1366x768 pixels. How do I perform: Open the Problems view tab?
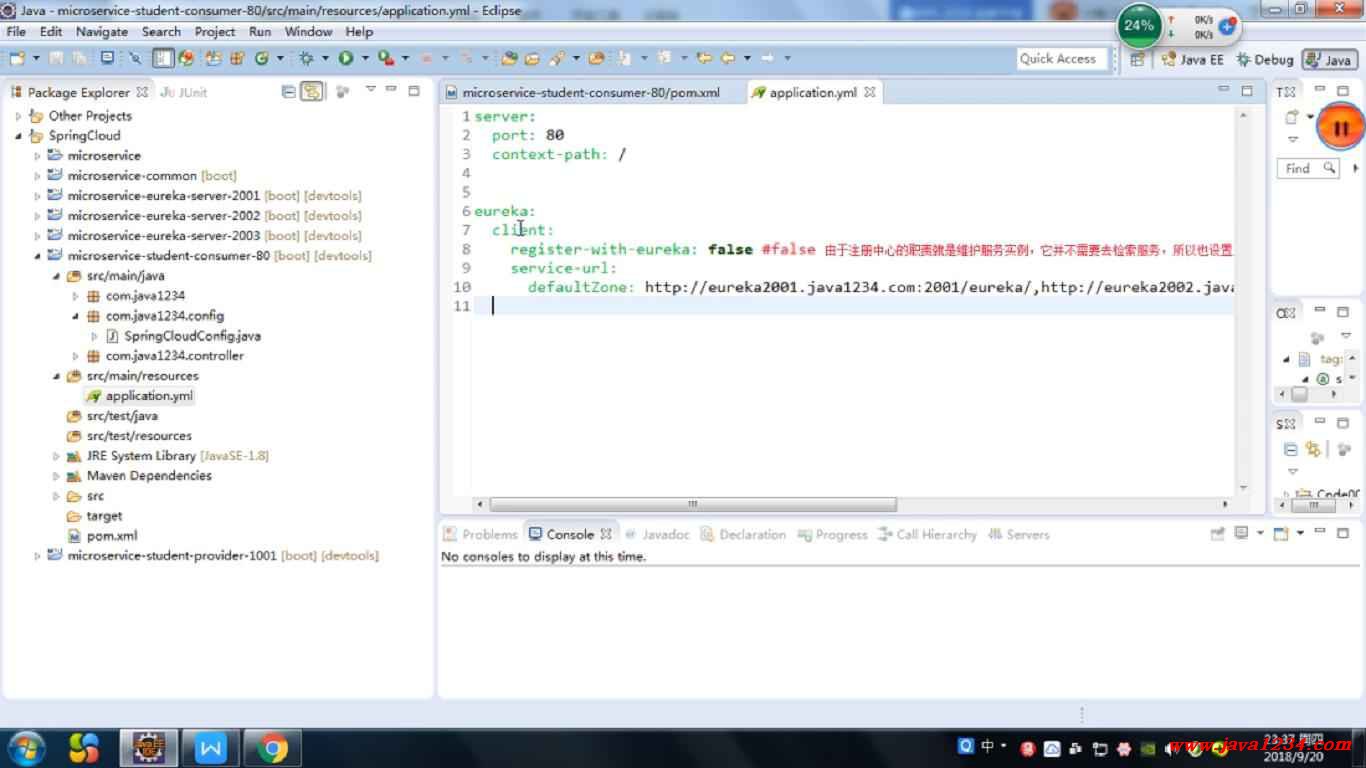[x=481, y=534]
